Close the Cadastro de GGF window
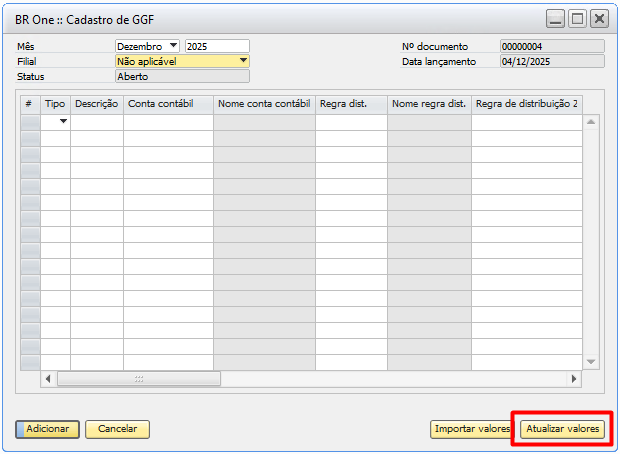 pyautogui.click(x=599, y=19)
